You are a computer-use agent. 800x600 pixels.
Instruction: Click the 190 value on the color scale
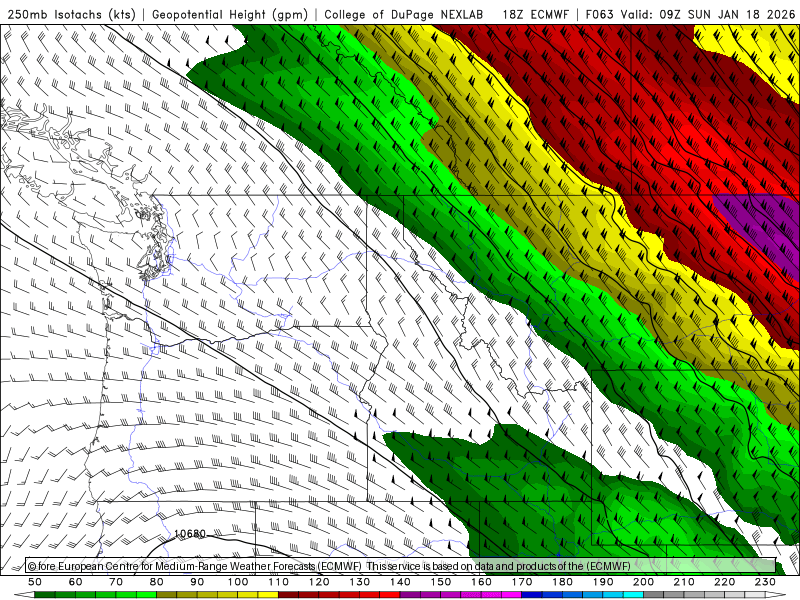pyautogui.click(x=603, y=582)
